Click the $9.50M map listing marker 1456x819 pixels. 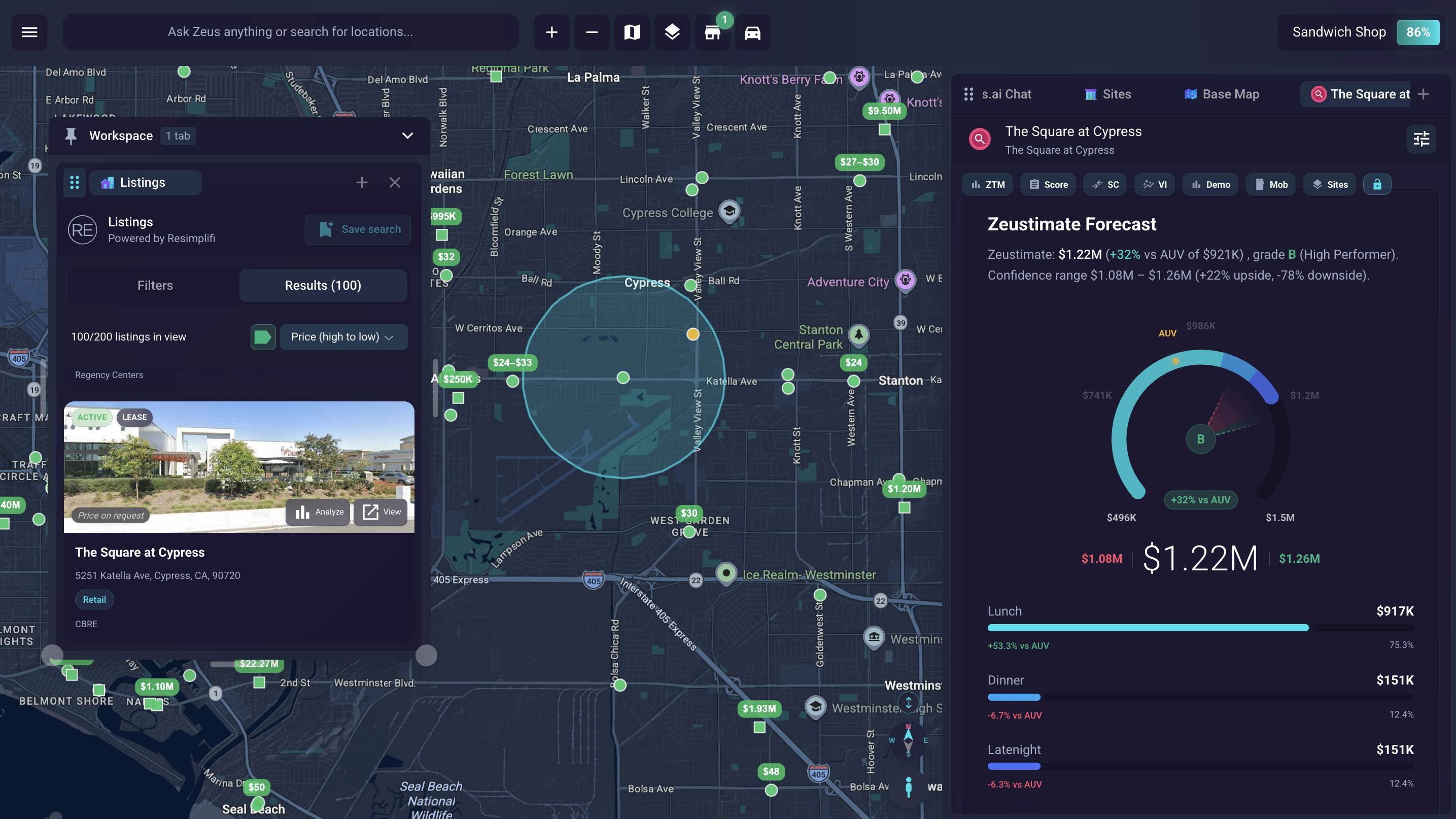click(885, 111)
